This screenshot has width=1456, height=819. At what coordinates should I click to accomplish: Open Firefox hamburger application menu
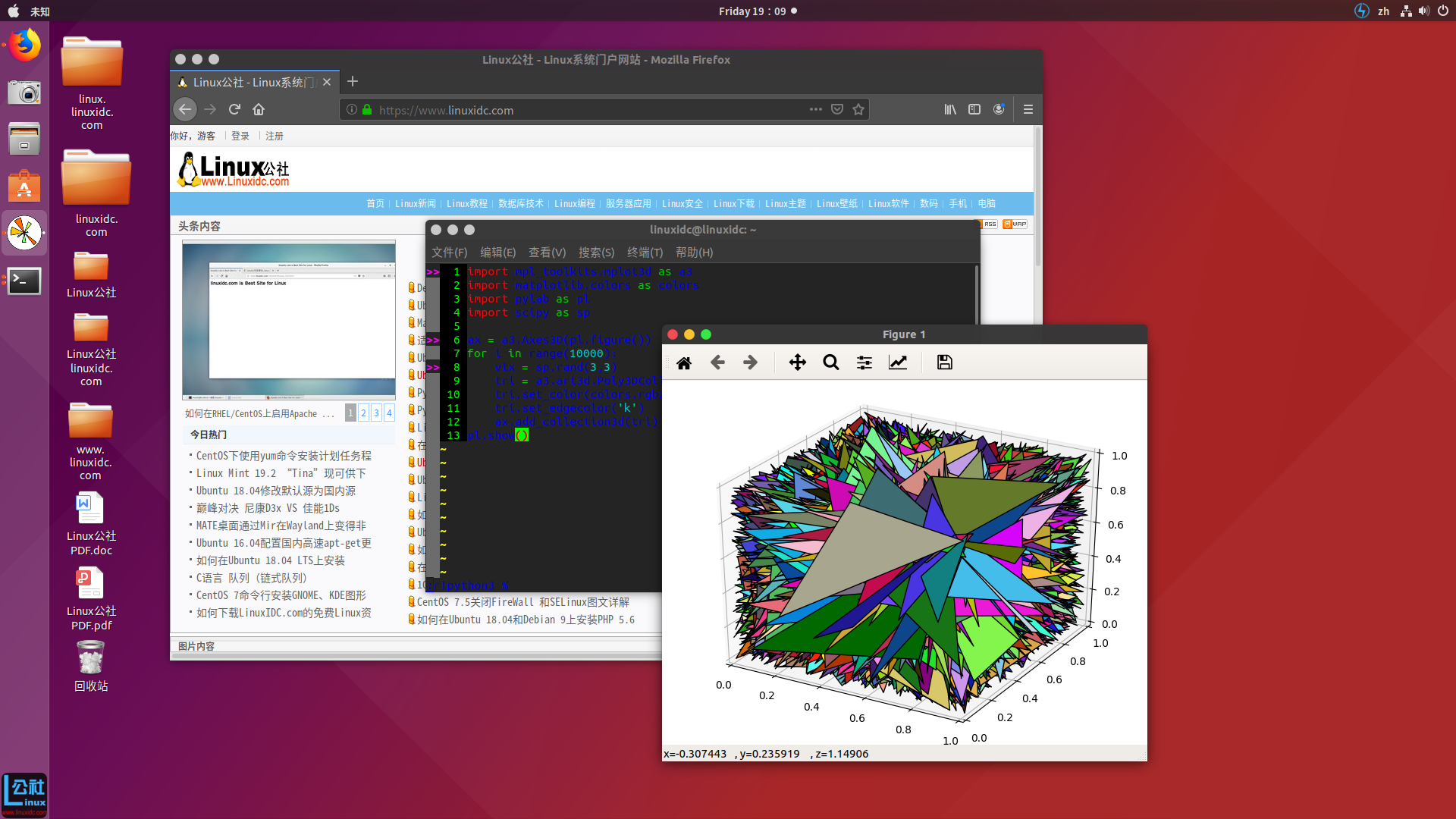[1028, 109]
